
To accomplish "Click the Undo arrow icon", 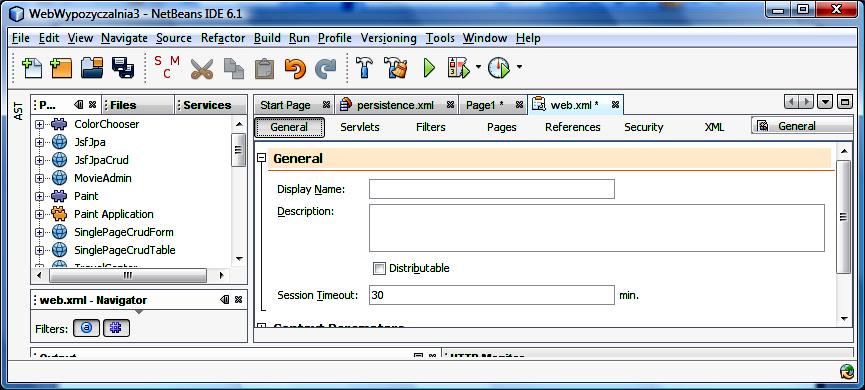I will (x=295, y=69).
